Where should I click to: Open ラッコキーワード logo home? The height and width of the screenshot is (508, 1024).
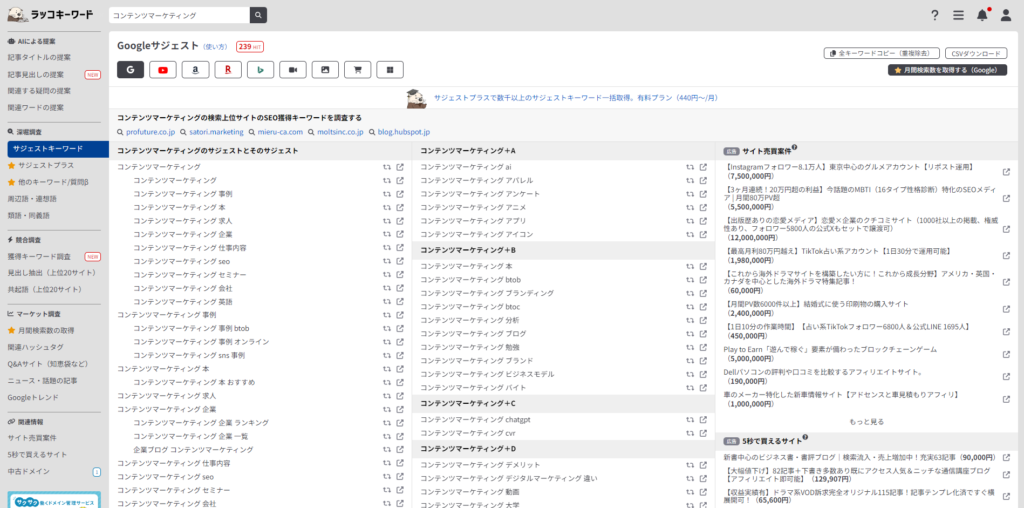point(50,14)
